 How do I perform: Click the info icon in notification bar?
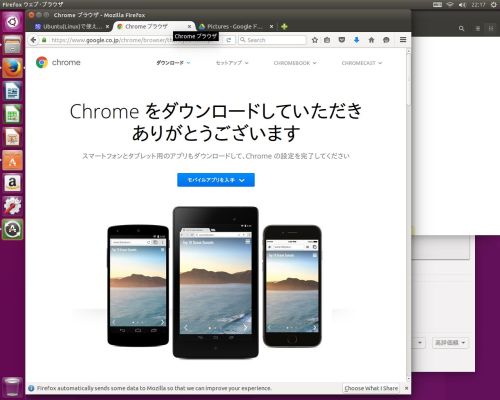31,388
